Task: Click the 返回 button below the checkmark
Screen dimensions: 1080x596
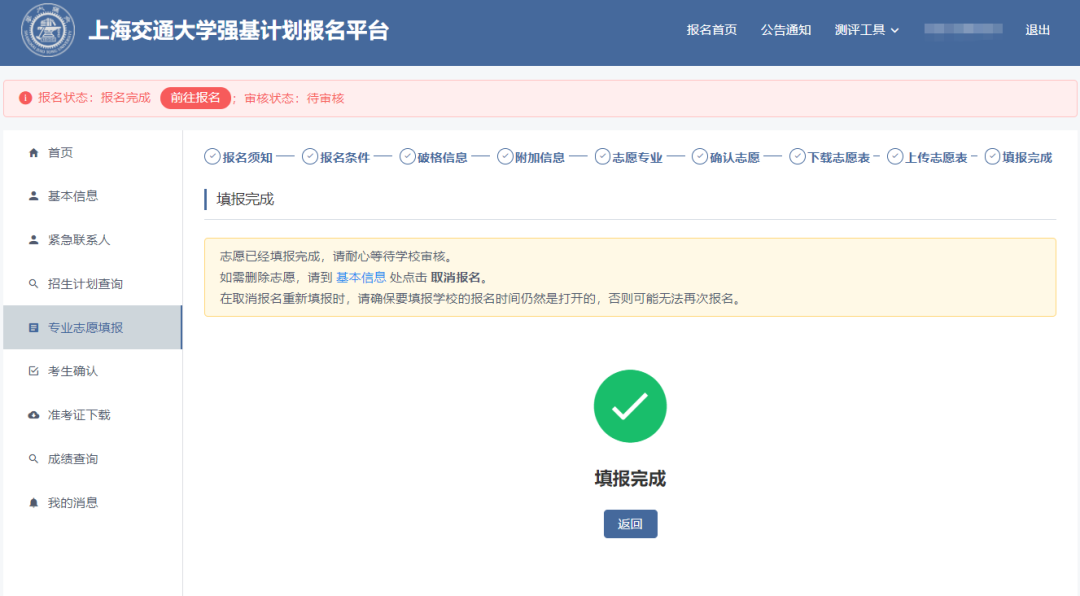Action: pos(630,523)
